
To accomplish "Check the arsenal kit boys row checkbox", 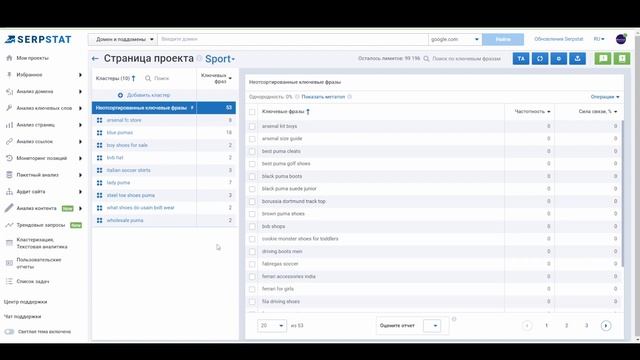I will (252, 127).
